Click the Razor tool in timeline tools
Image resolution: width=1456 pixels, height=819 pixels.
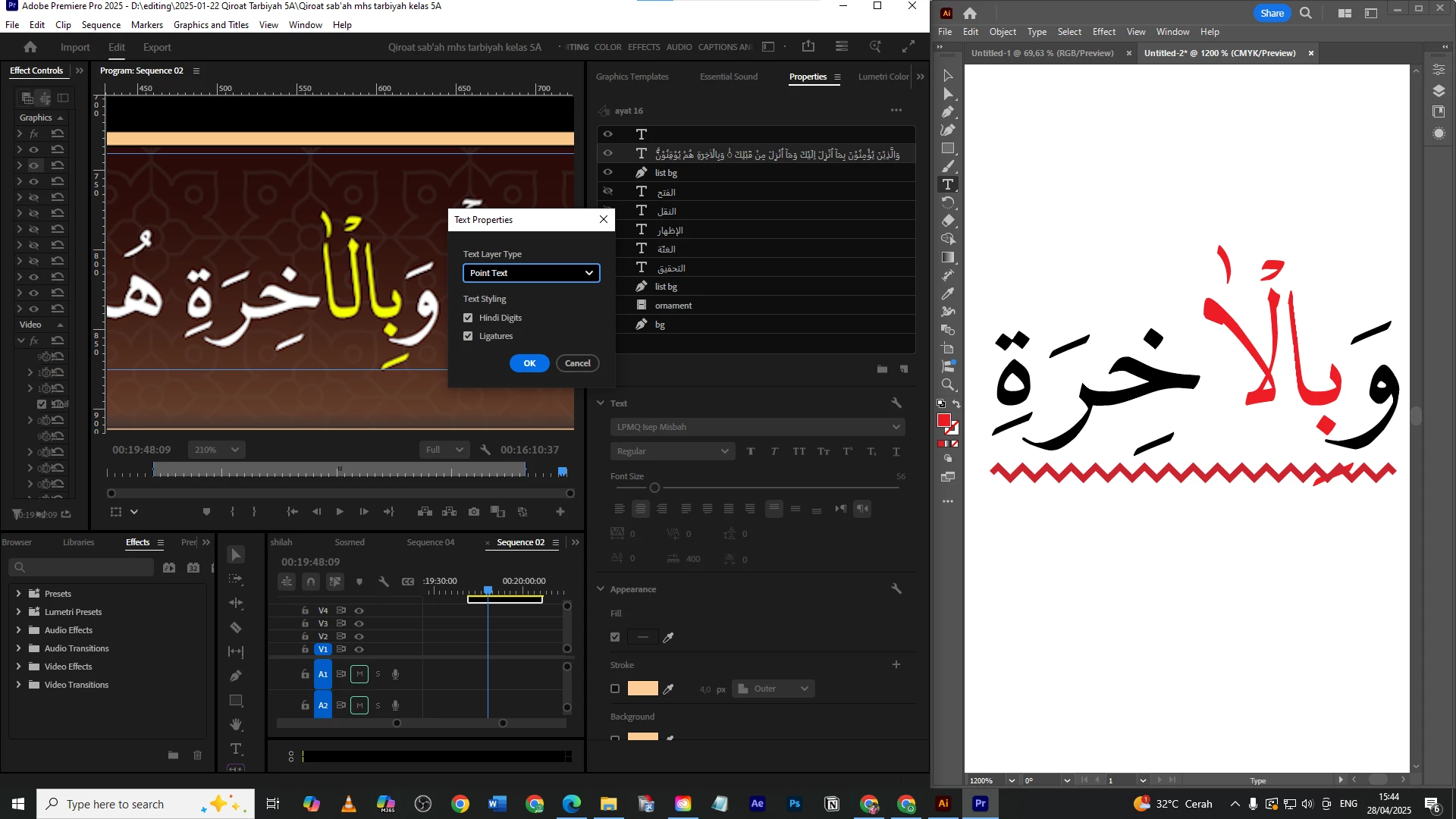236,628
